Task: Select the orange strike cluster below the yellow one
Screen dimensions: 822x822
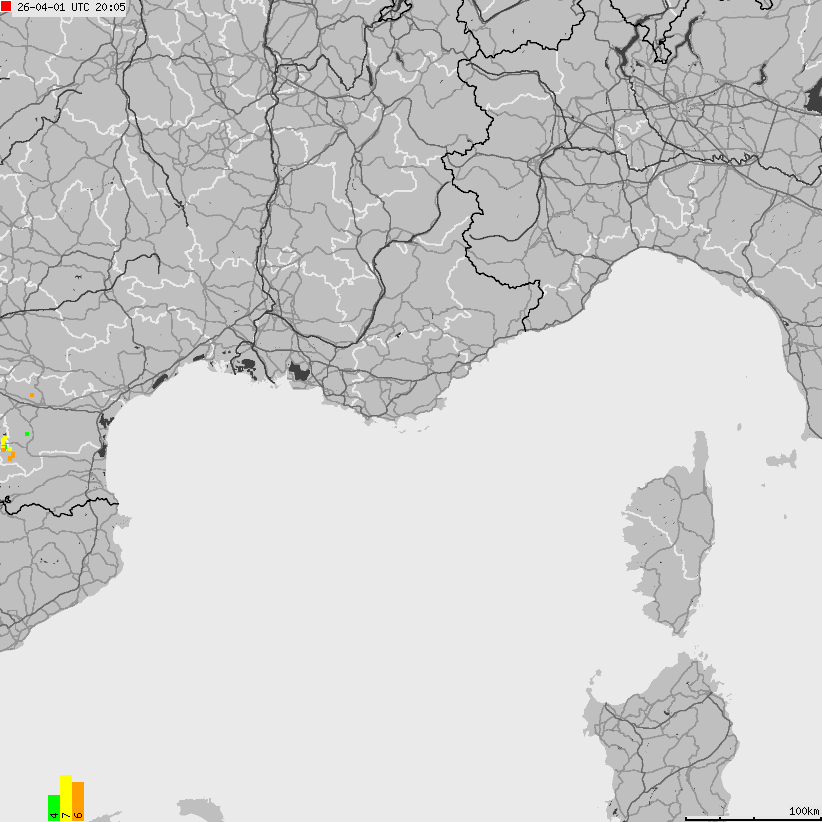Action: click(11, 456)
